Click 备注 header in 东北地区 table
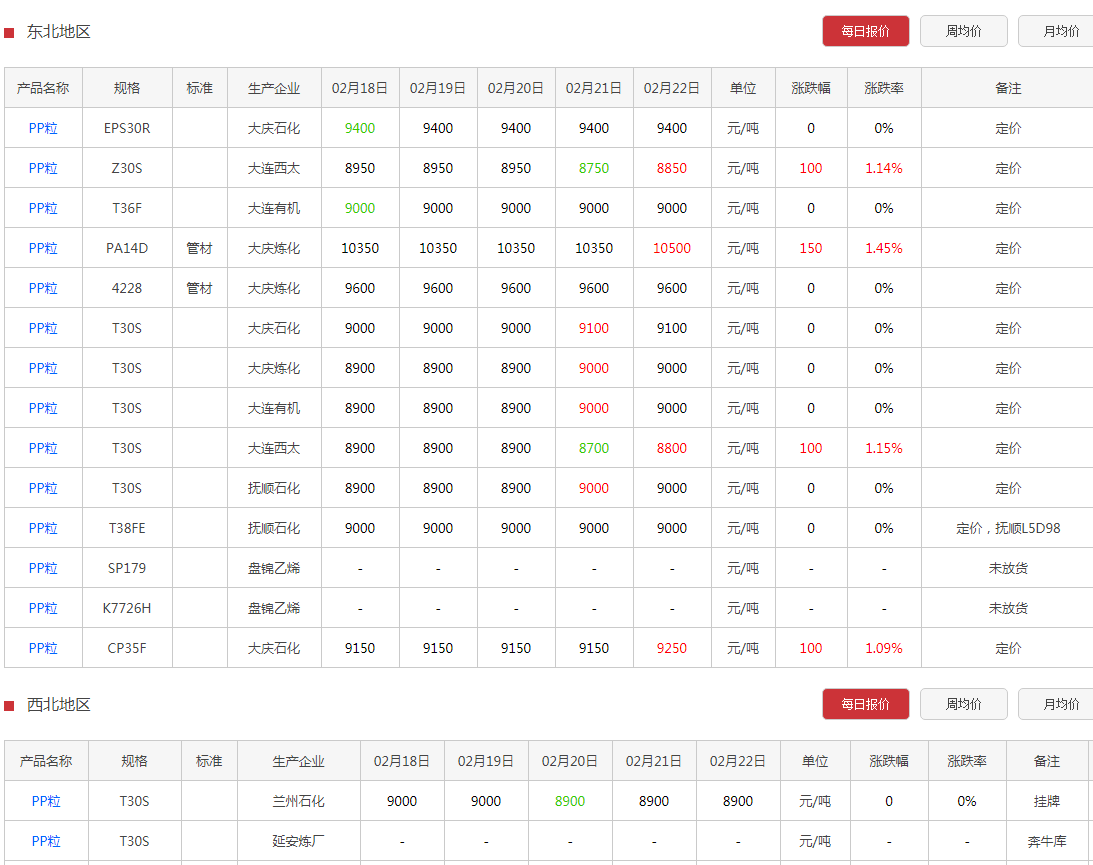 1008,89
